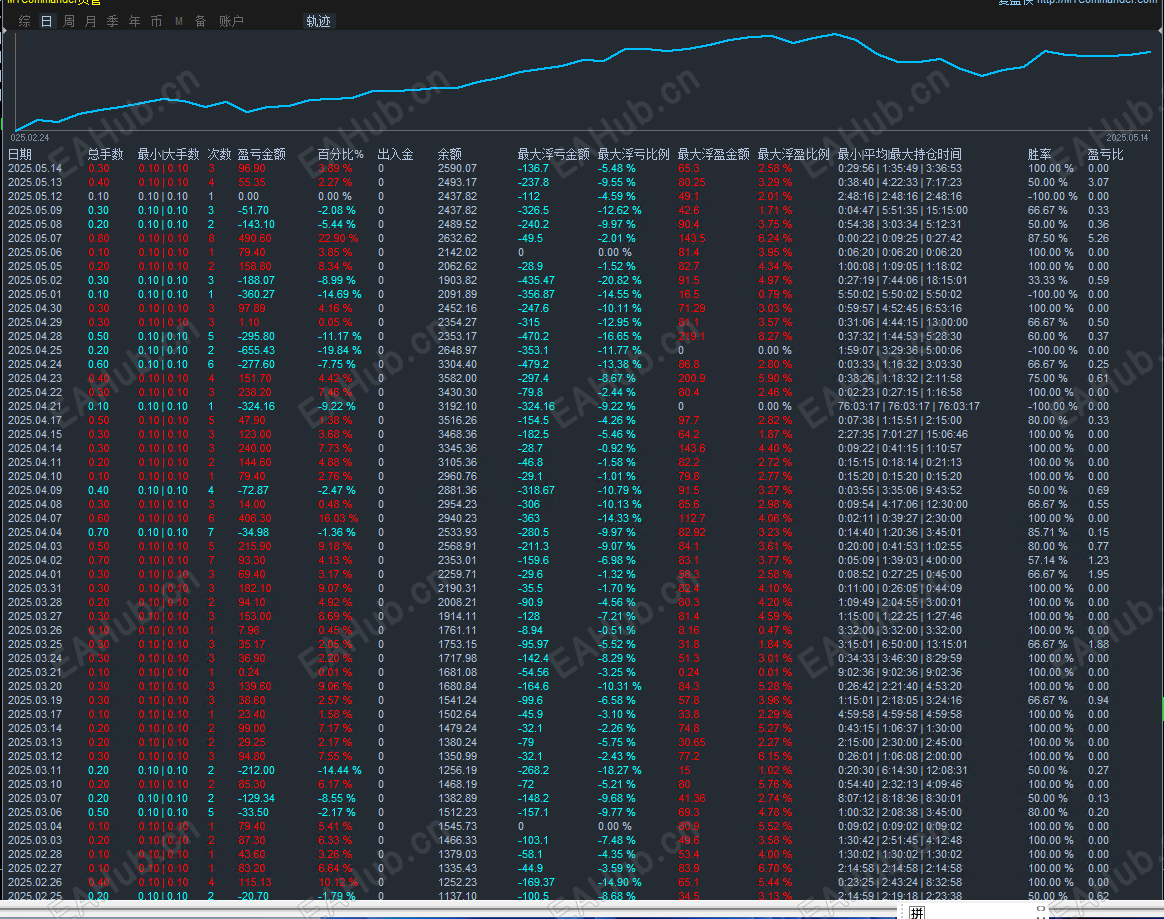Switch to the 季 quarterly tab
Image resolution: width=1164 pixels, height=919 pixels.
(x=112, y=22)
